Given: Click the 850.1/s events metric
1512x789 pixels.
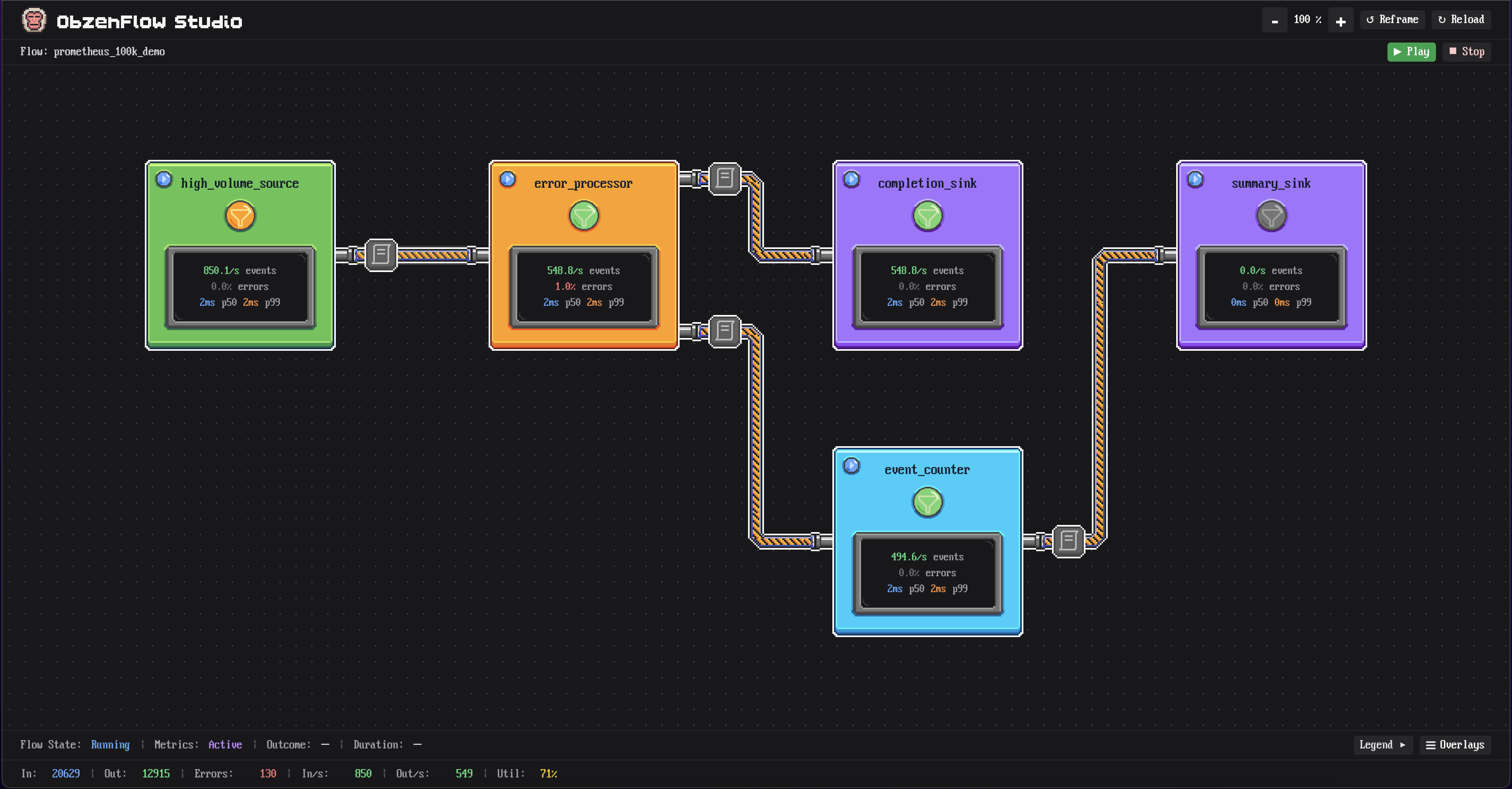Looking at the screenshot, I should tap(240, 270).
